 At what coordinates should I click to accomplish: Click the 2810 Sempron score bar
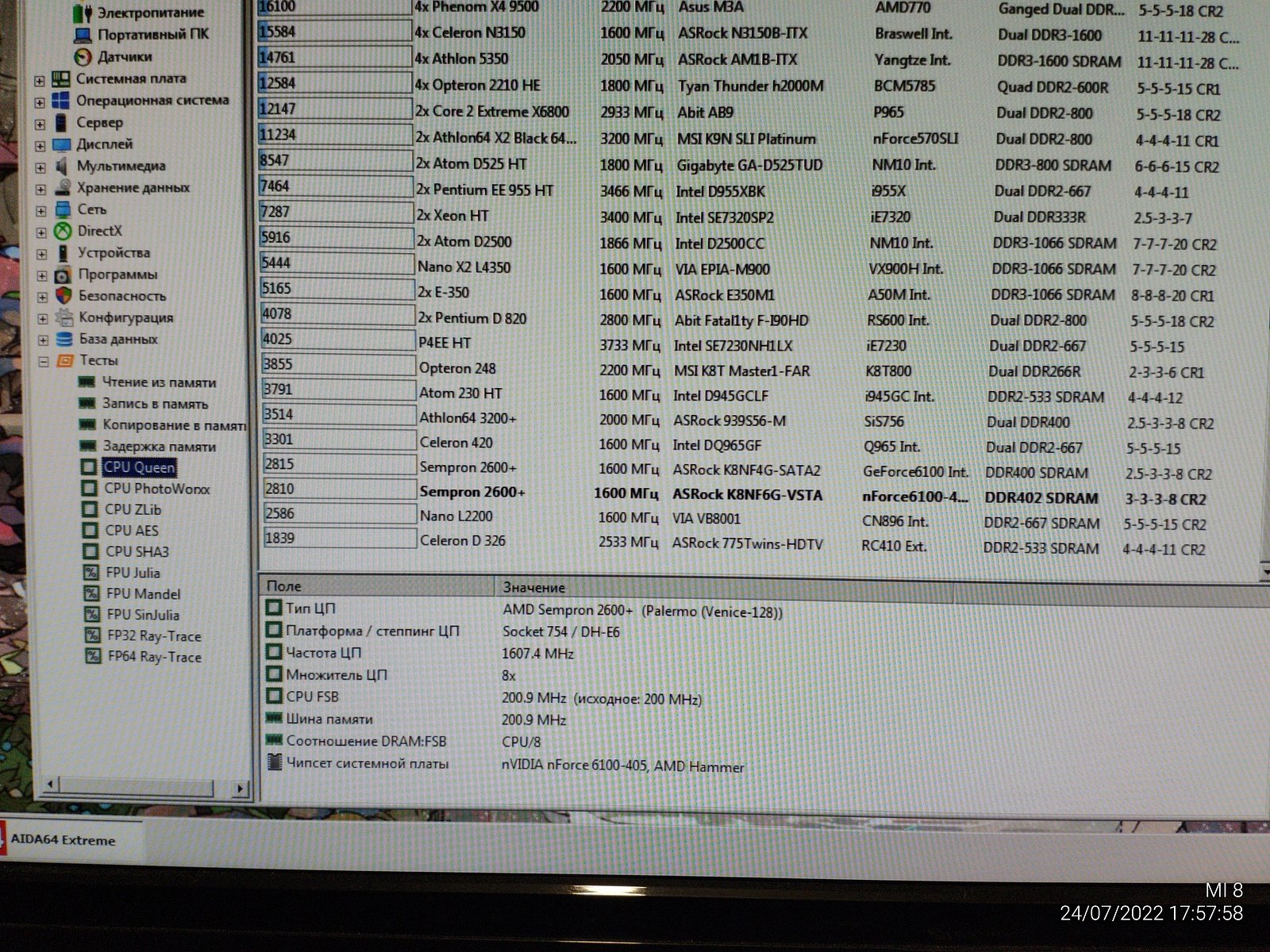(x=340, y=489)
